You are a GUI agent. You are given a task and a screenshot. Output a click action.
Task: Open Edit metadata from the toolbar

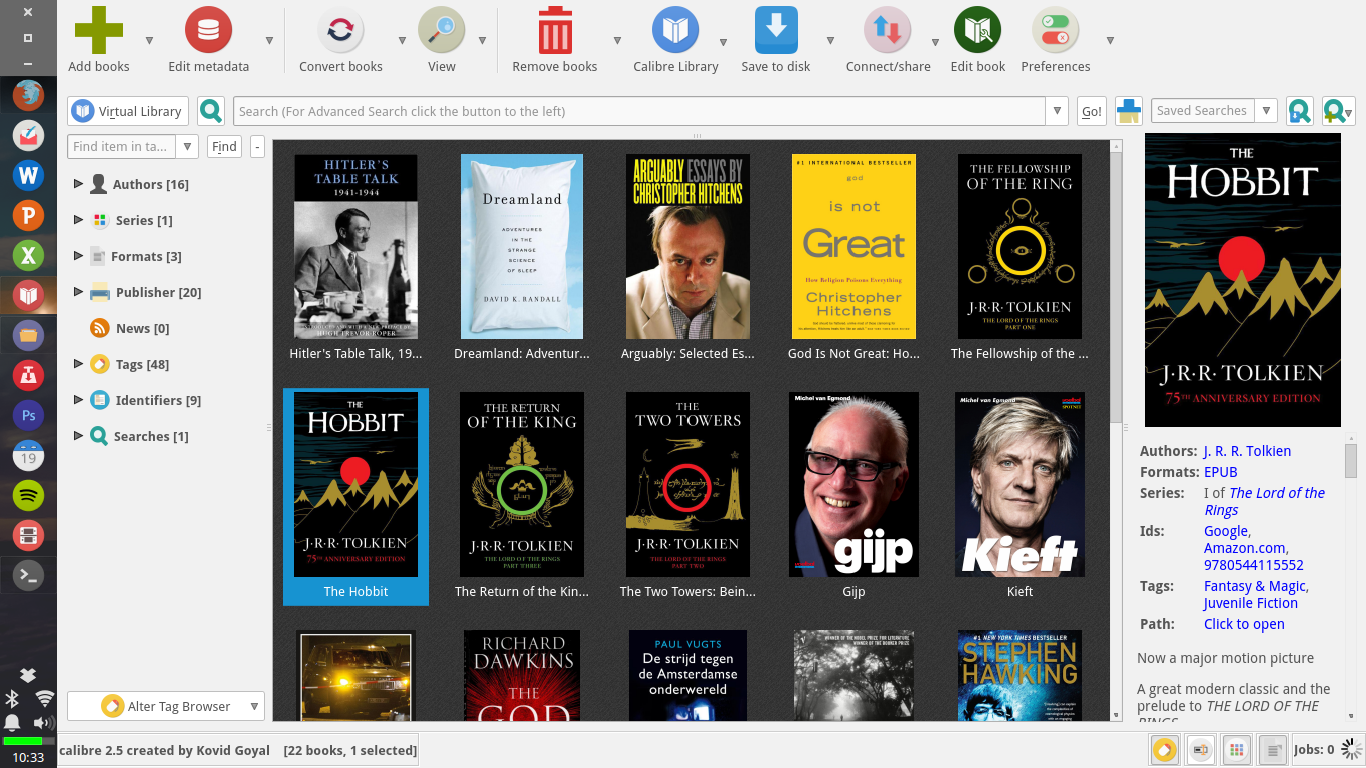coord(208,30)
